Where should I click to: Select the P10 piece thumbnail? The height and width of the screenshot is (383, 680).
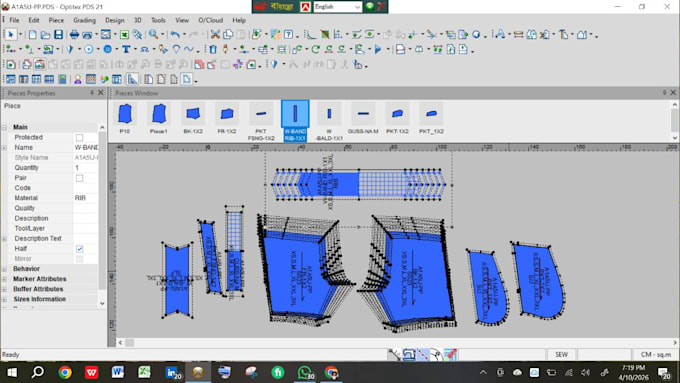pos(125,118)
